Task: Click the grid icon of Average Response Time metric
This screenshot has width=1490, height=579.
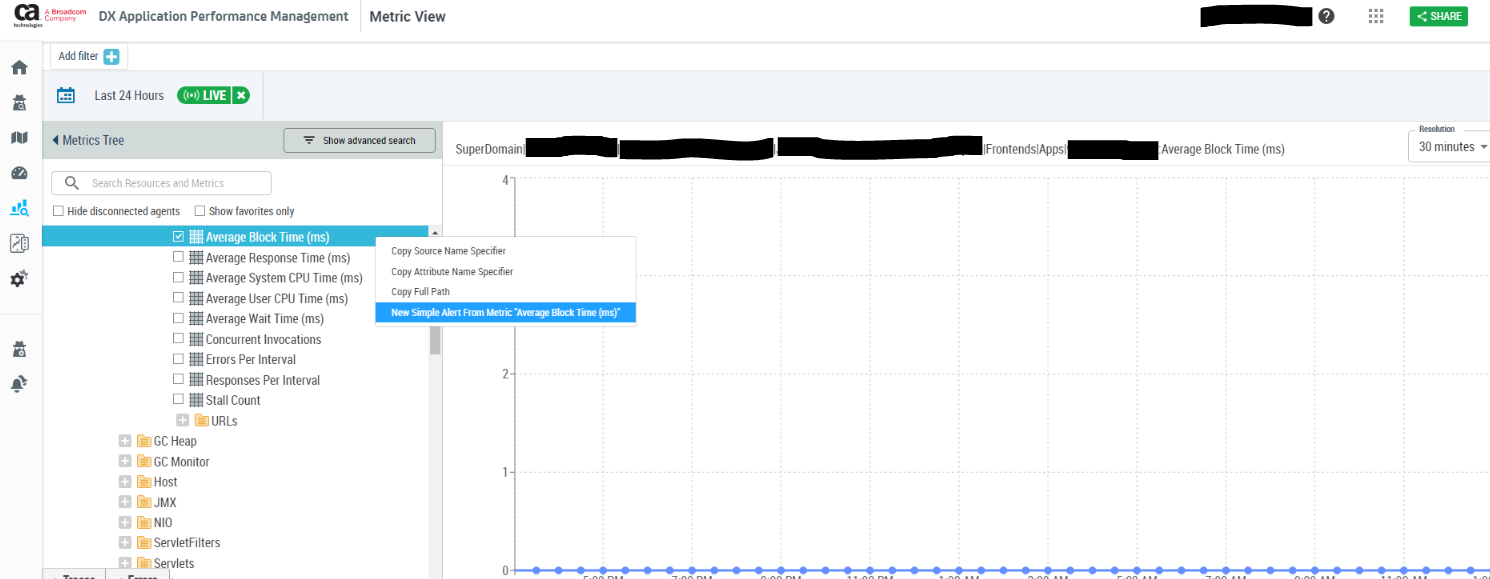Action: tap(196, 258)
